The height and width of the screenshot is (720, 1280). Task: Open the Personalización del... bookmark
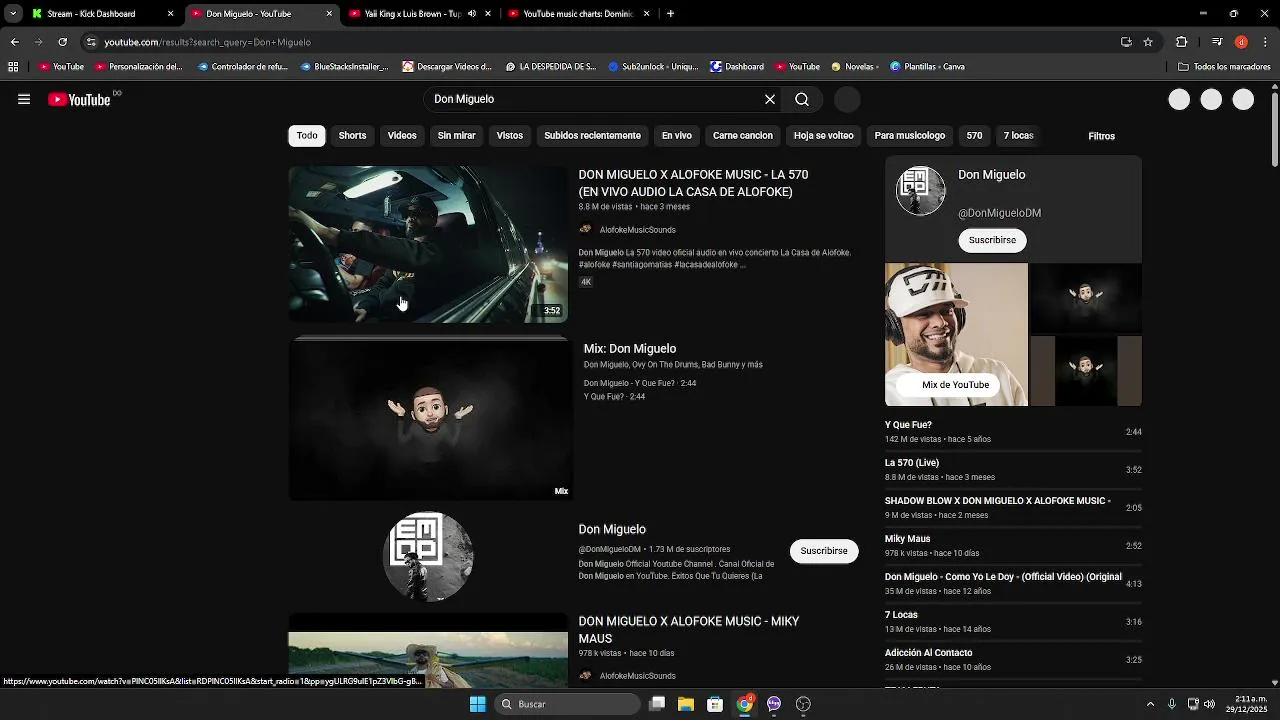[x=139, y=67]
